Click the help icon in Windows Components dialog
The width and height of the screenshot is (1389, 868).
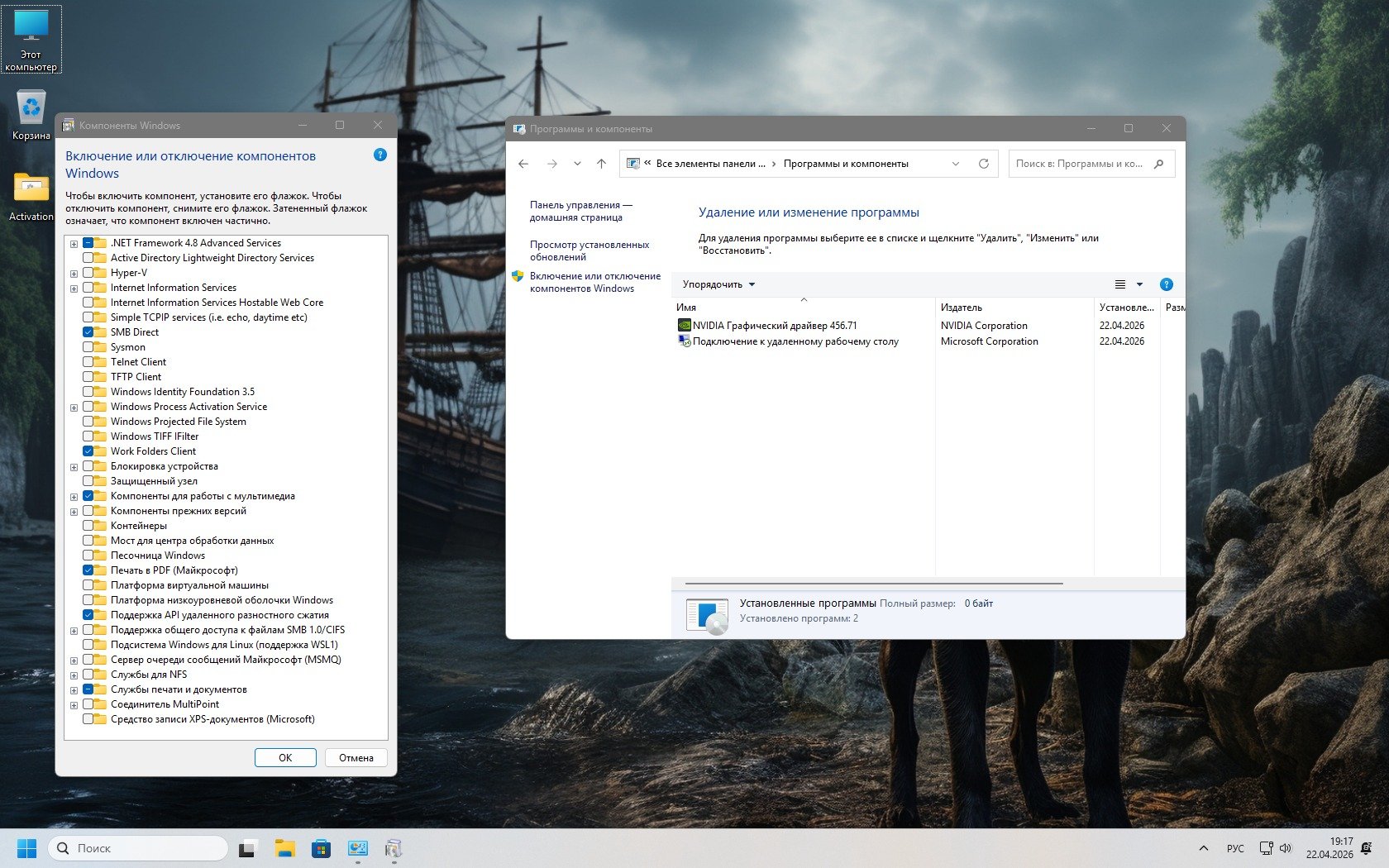(380, 155)
